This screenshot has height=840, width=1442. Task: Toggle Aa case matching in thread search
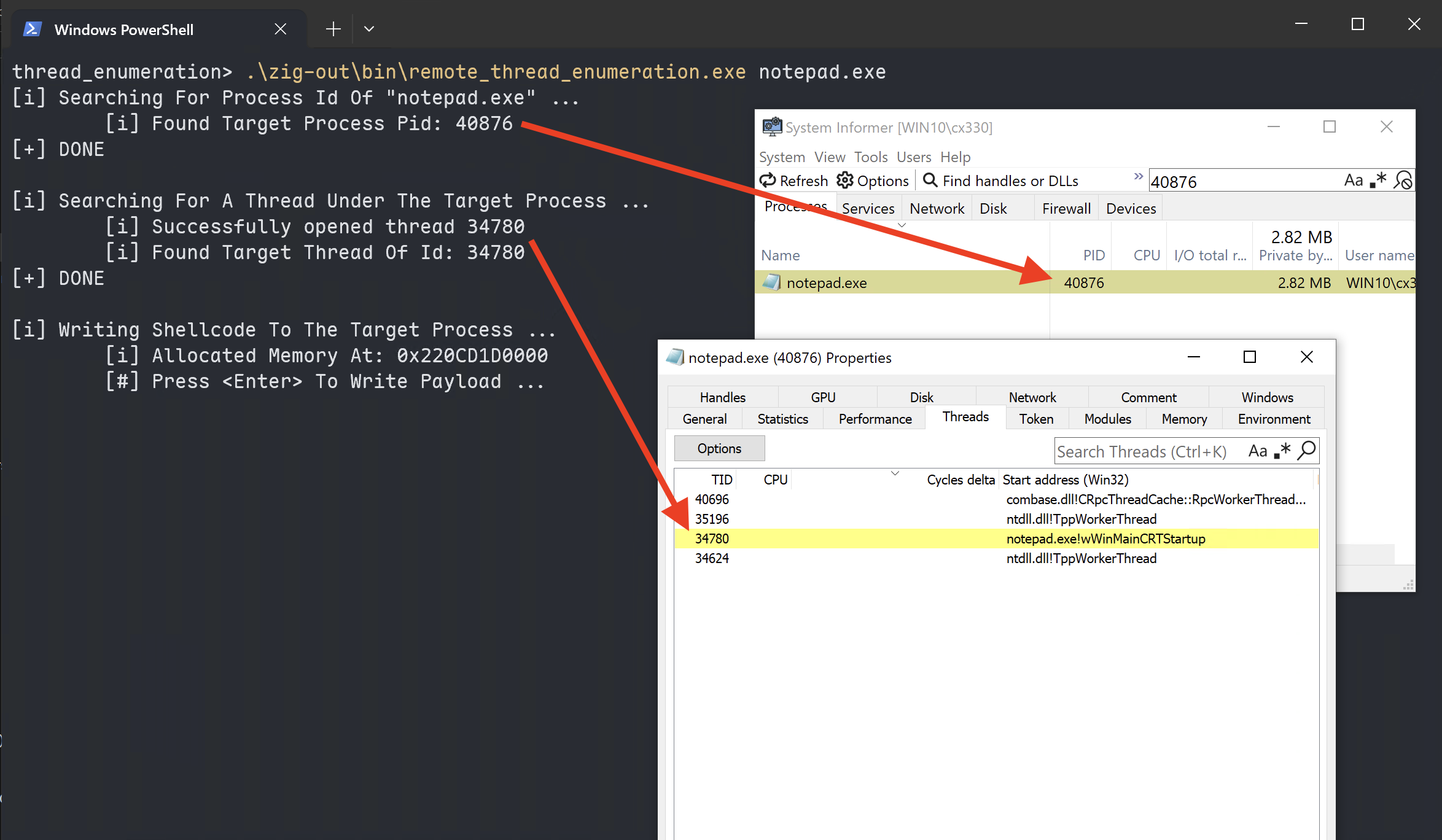1257,451
